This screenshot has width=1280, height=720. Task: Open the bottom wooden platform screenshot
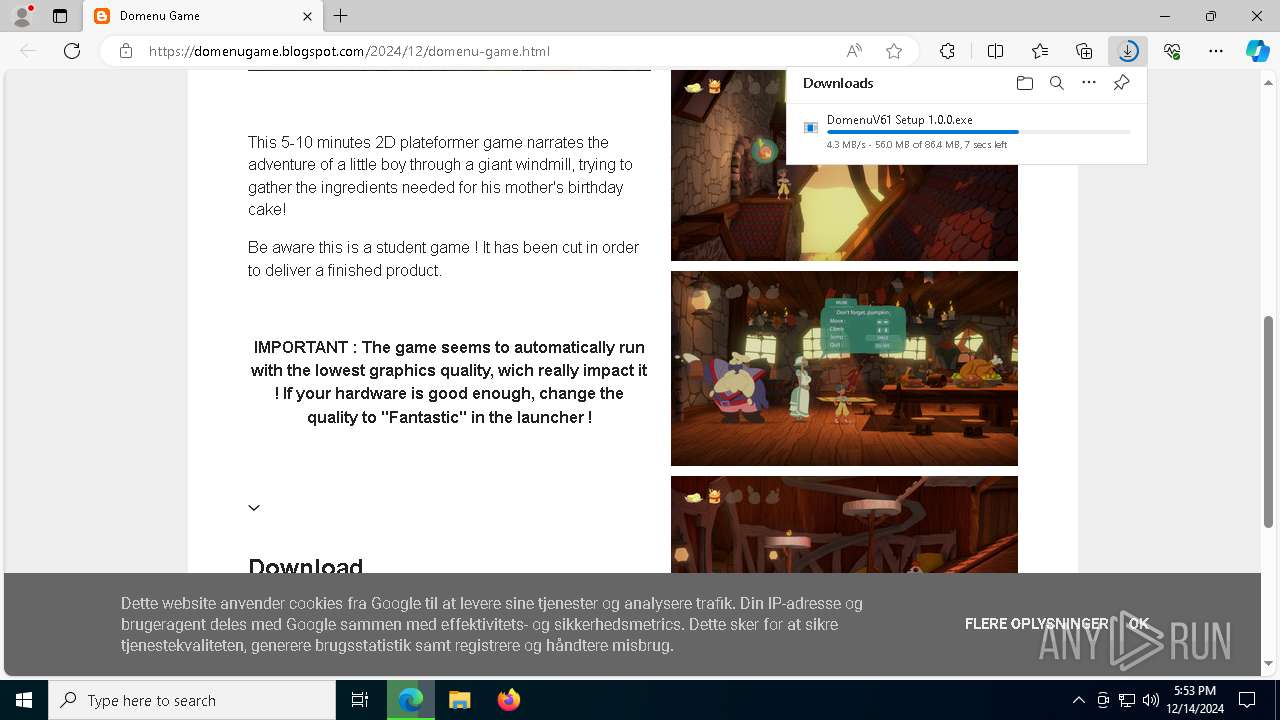[x=844, y=524]
